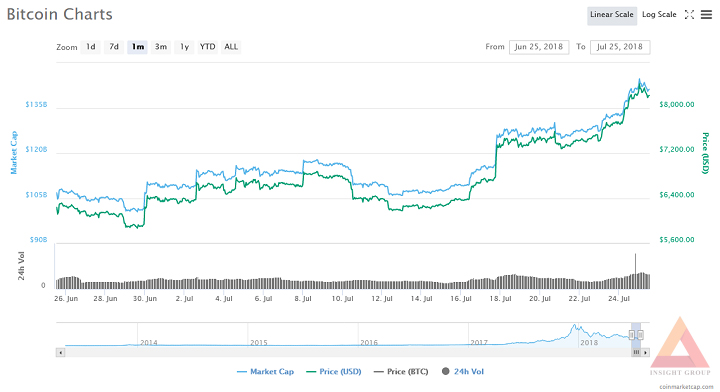The image size is (720, 392).
Task: Switch to Log Scale
Action: coord(659,15)
